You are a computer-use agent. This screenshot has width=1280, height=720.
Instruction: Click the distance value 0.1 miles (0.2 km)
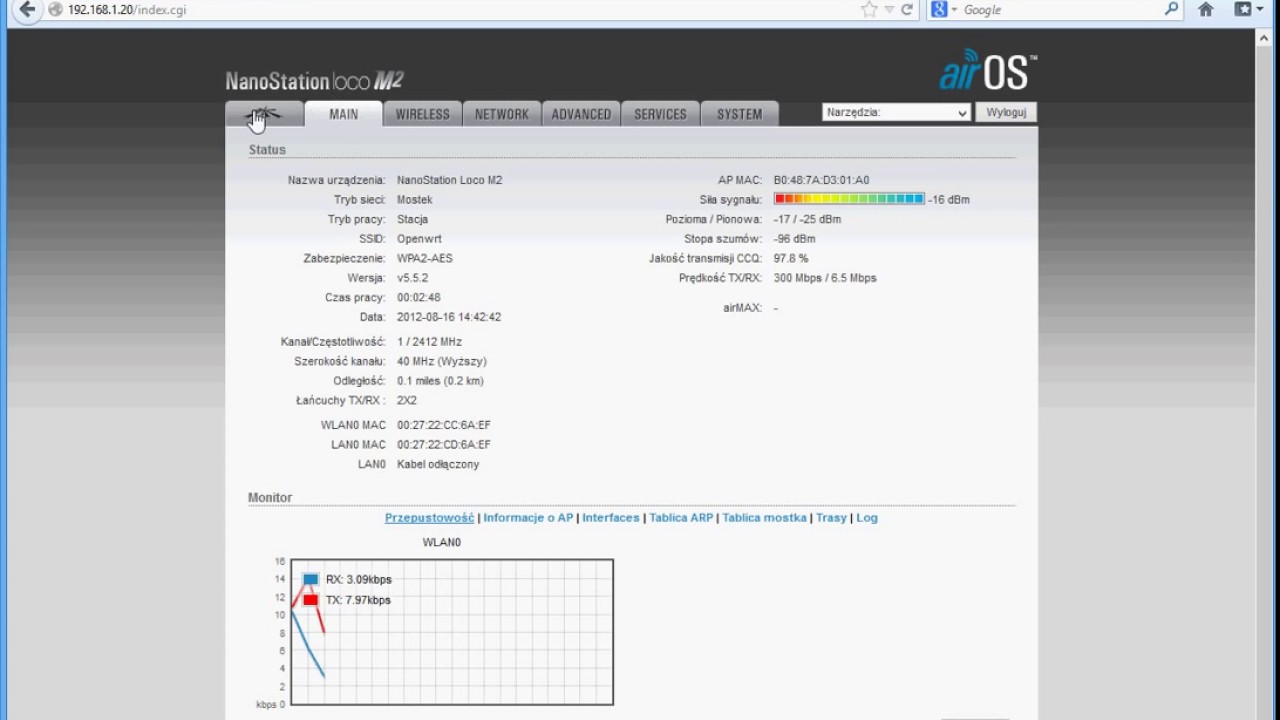(x=440, y=381)
